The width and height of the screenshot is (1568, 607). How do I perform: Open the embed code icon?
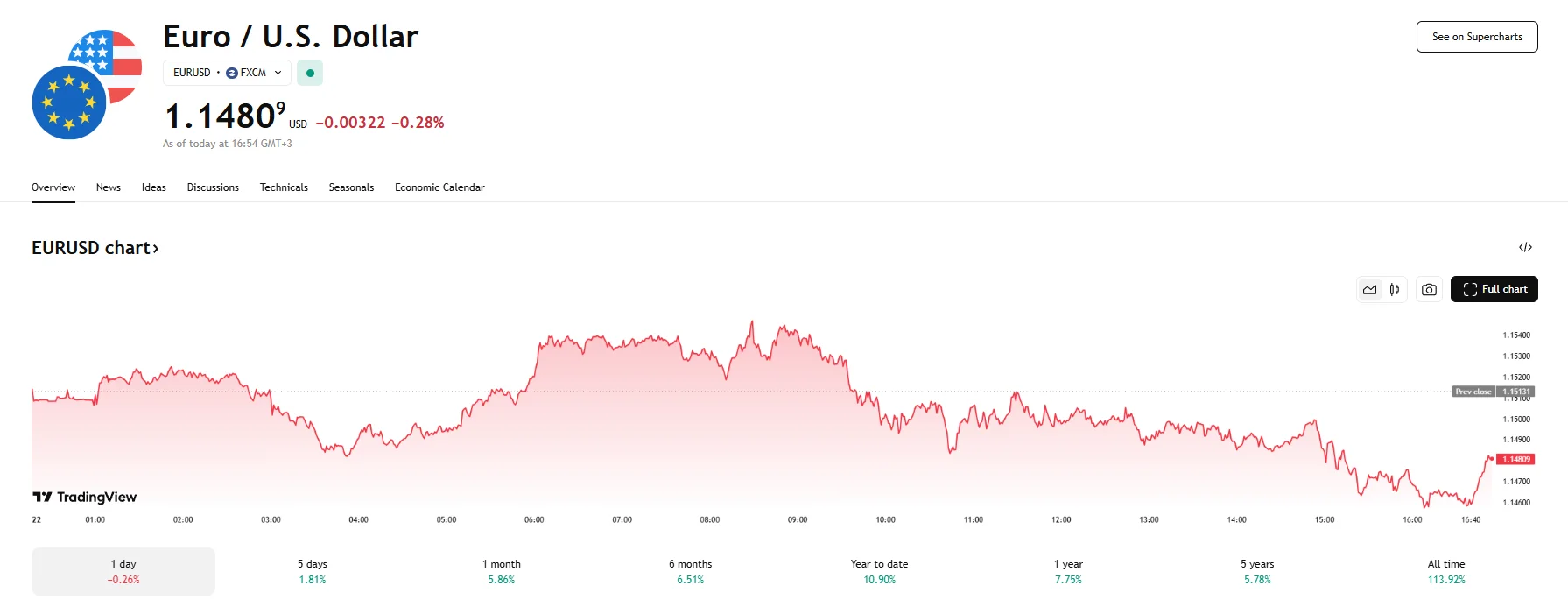[1525, 247]
